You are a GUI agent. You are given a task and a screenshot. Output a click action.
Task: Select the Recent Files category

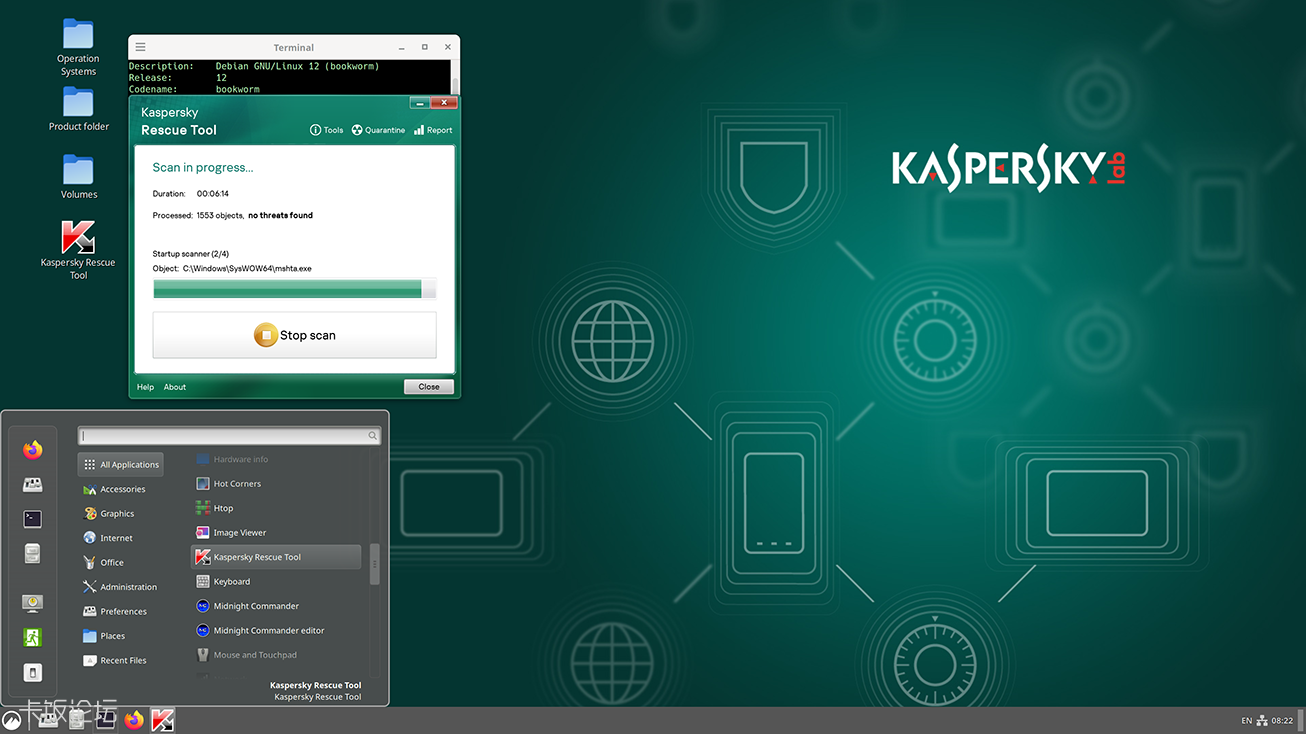pyautogui.click(x=121, y=660)
